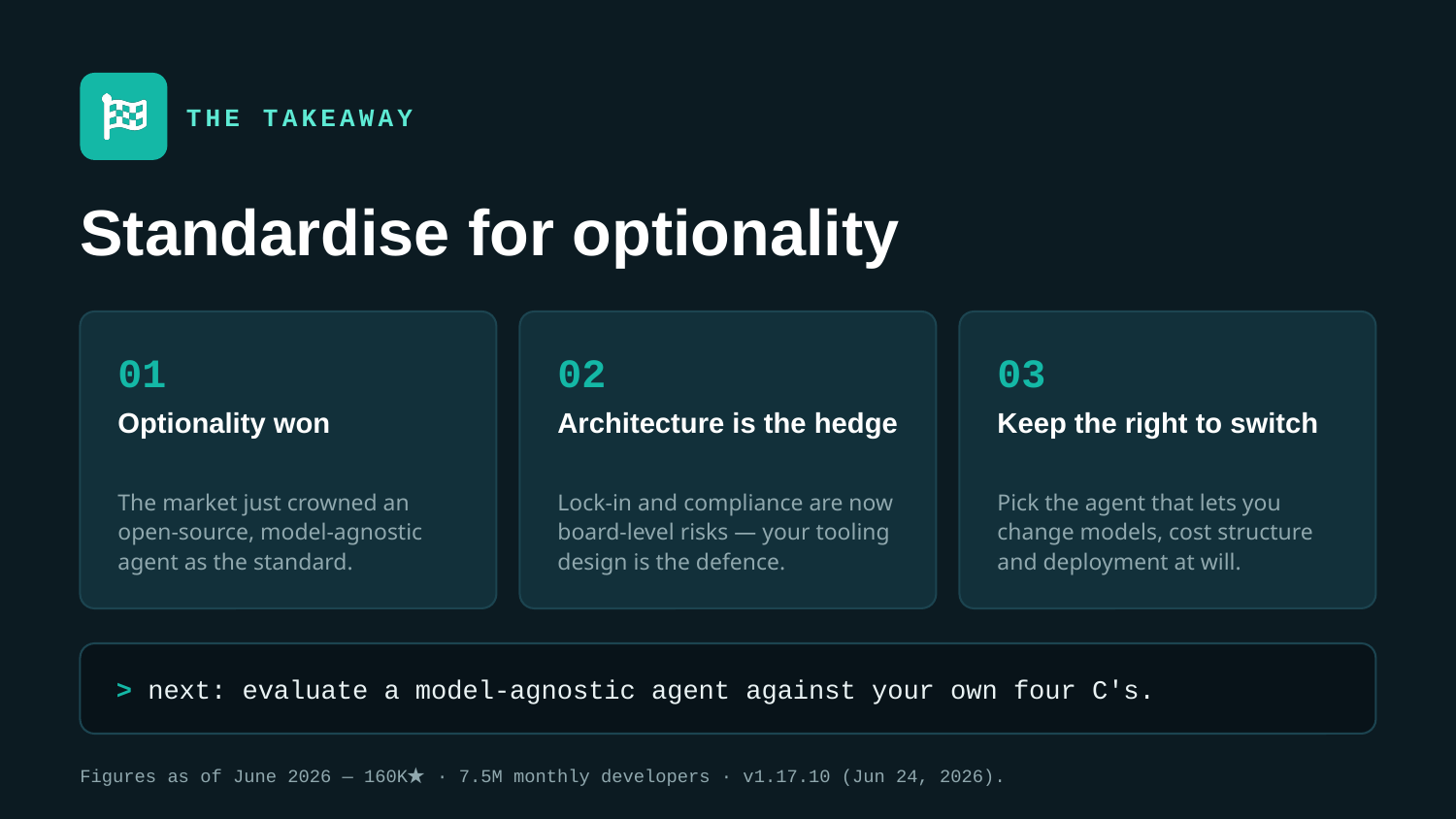Image resolution: width=1456 pixels, height=819 pixels.
Task: Click the 01 number label
Action: point(142,375)
